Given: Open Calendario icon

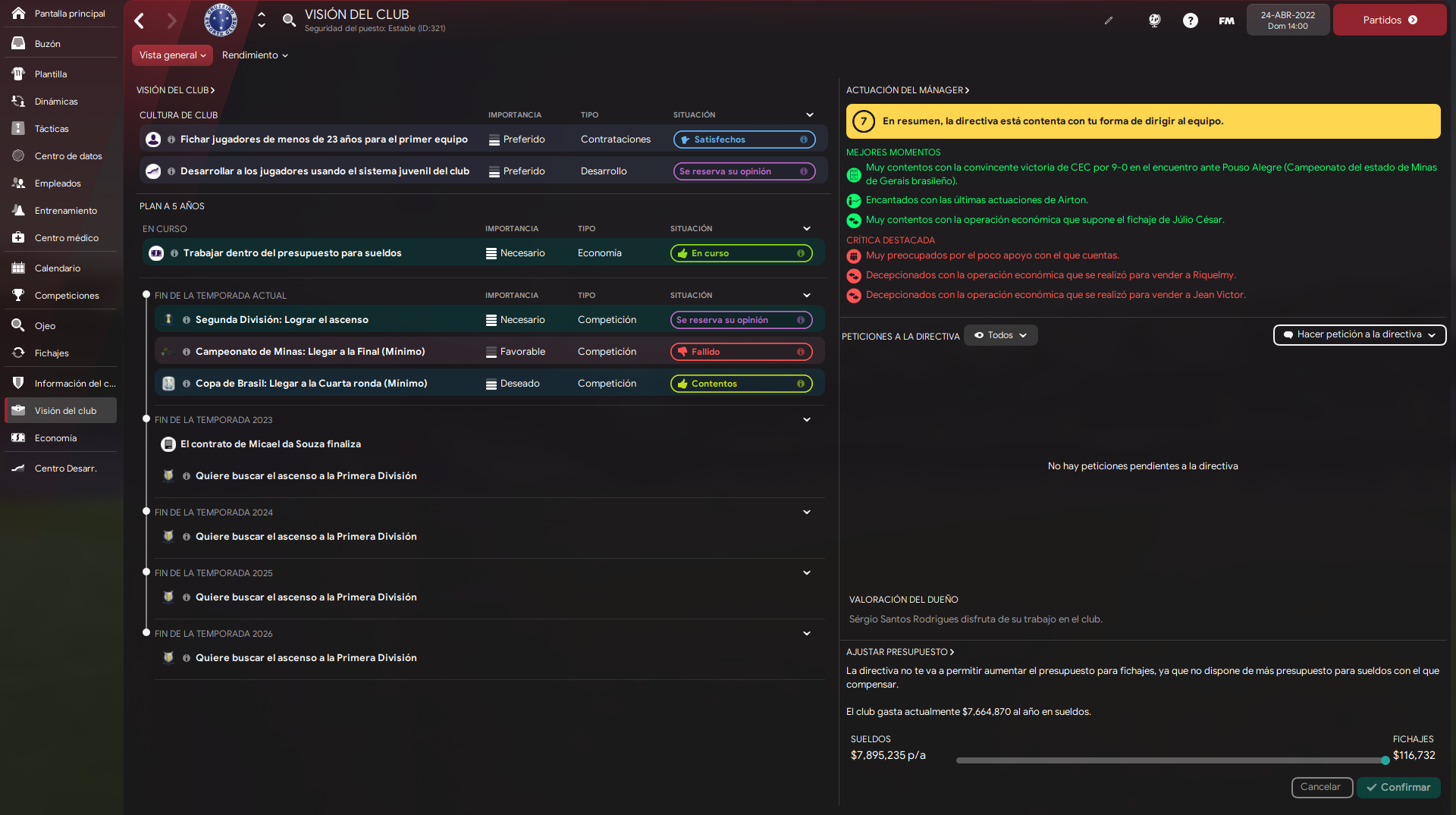Looking at the screenshot, I should click(x=18, y=268).
